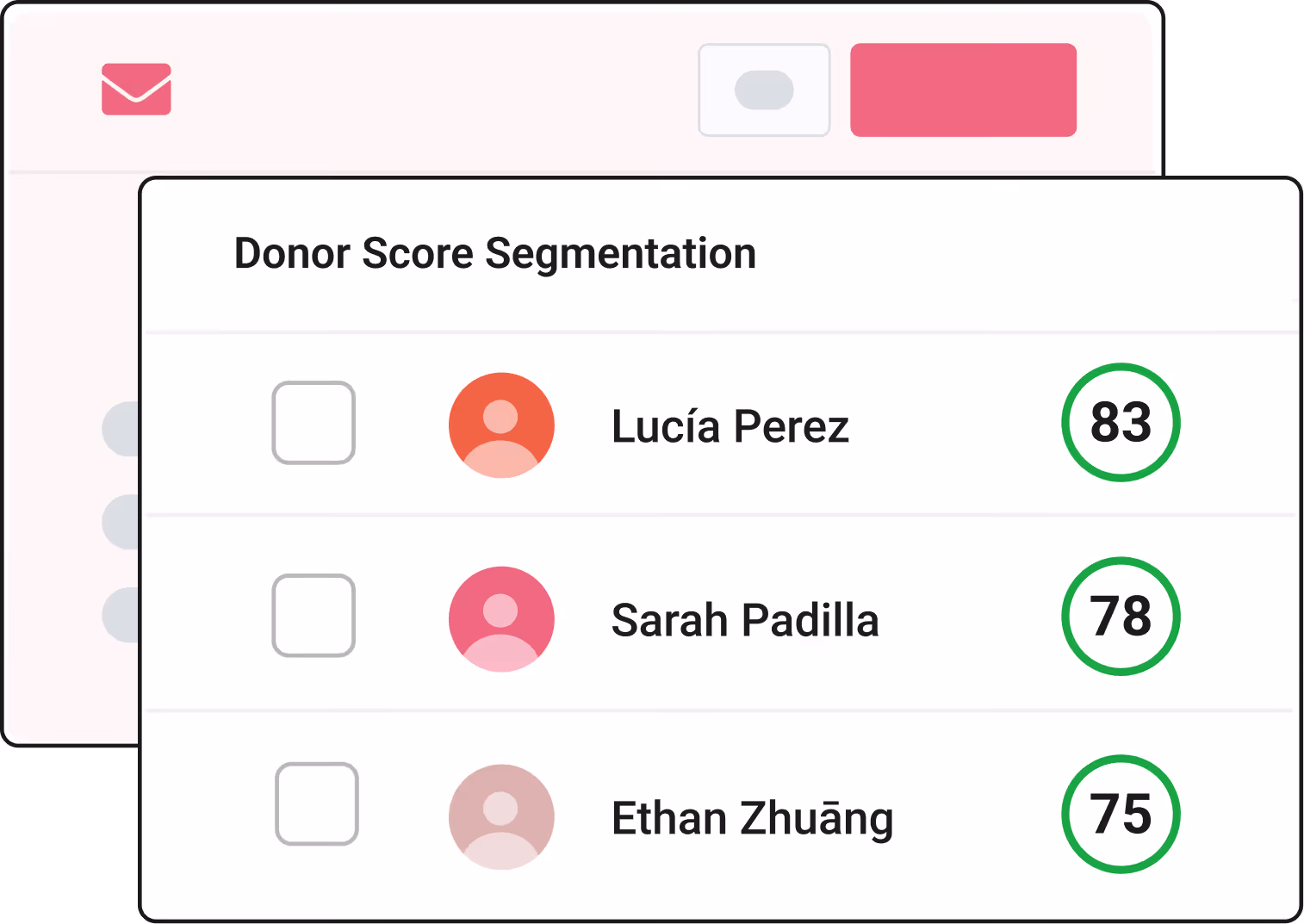1304x924 pixels.
Task: Click the large pink button in header
Action: click(x=963, y=90)
